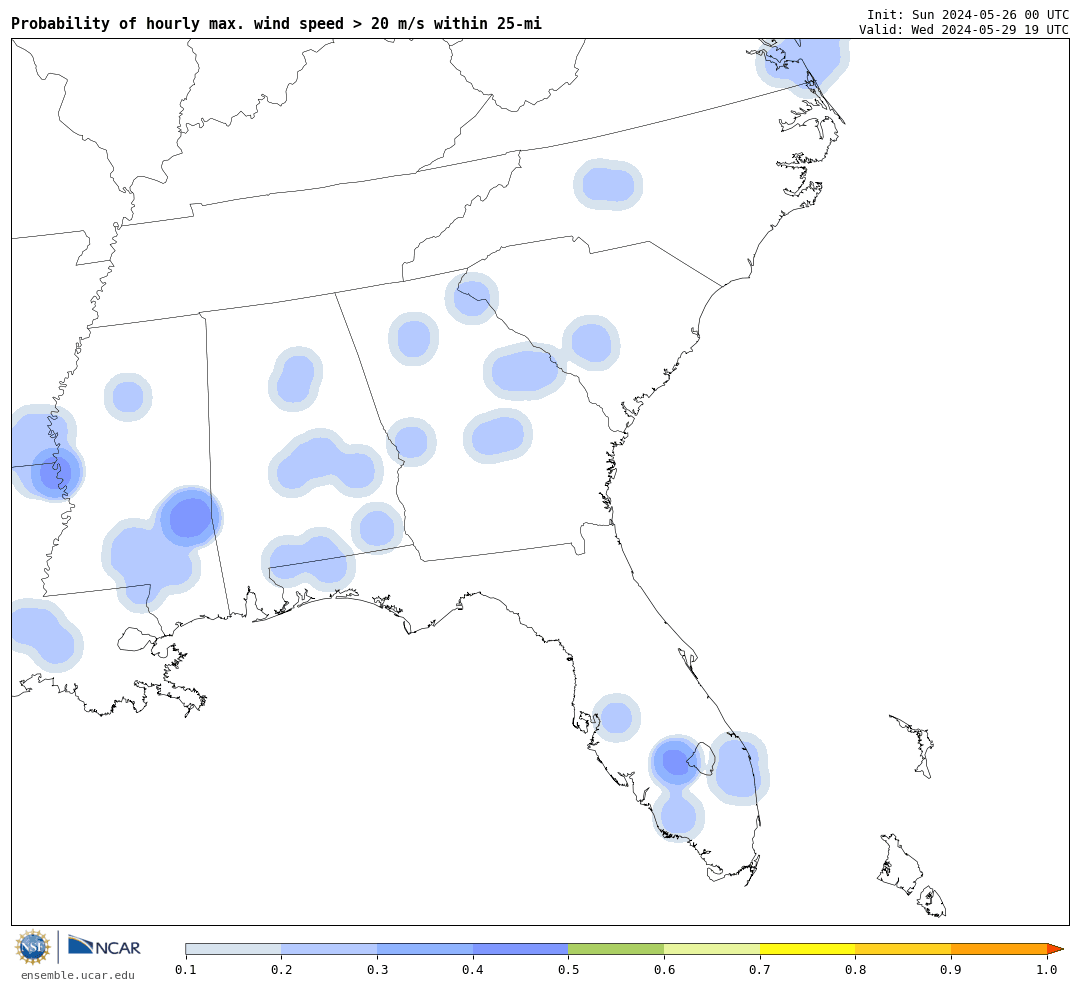Click the Init date text line
The width and height of the screenshot is (1080, 988).
968,14
